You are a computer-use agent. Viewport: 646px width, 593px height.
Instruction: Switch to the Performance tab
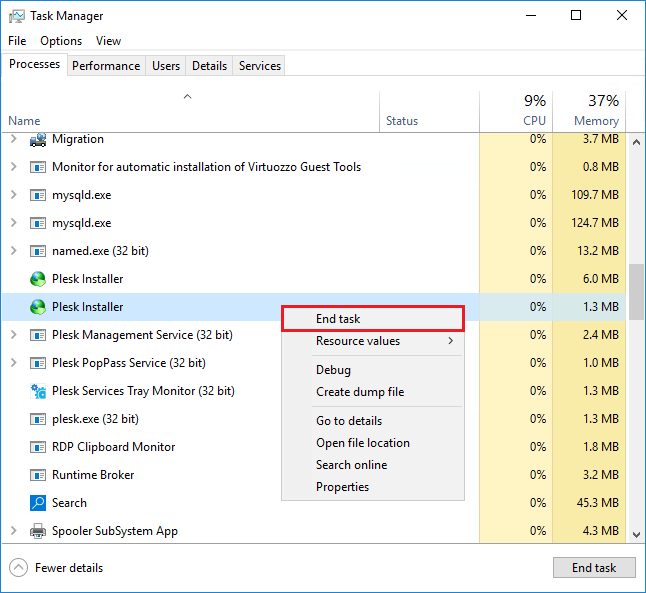[105, 66]
